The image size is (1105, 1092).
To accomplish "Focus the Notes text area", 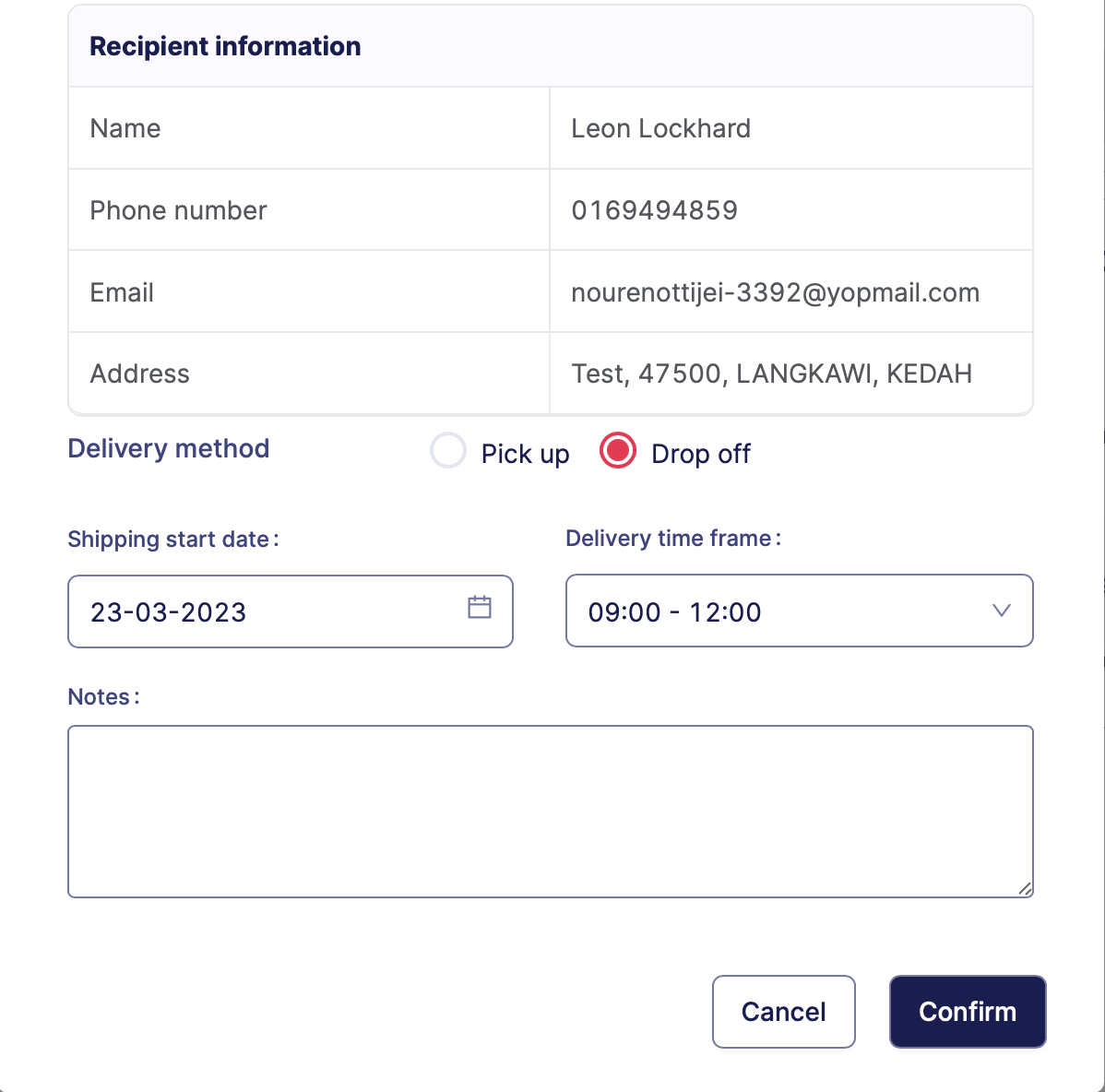I will click(x=550, y=811).
